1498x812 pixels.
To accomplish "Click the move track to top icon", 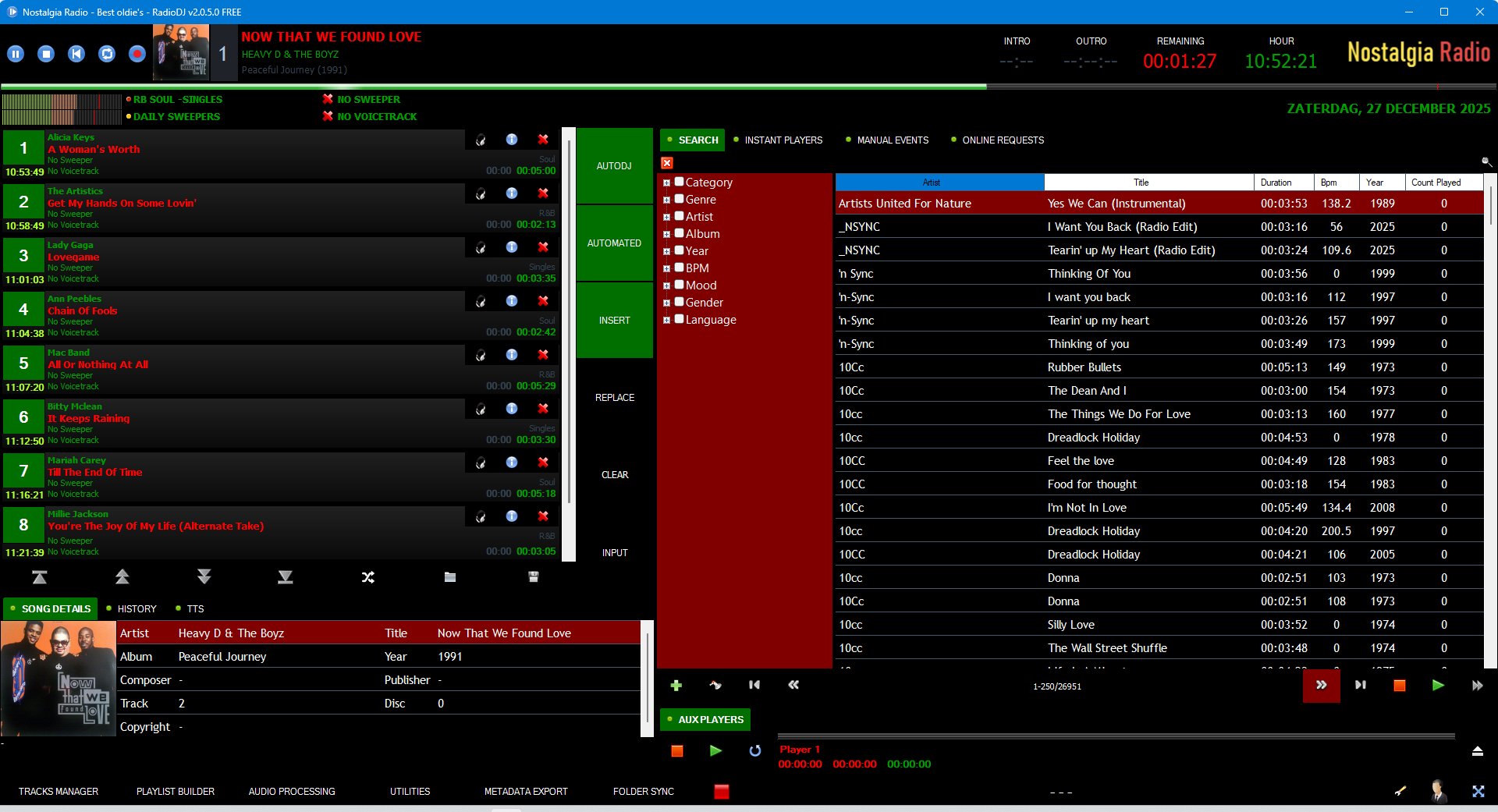I will 40,577.
